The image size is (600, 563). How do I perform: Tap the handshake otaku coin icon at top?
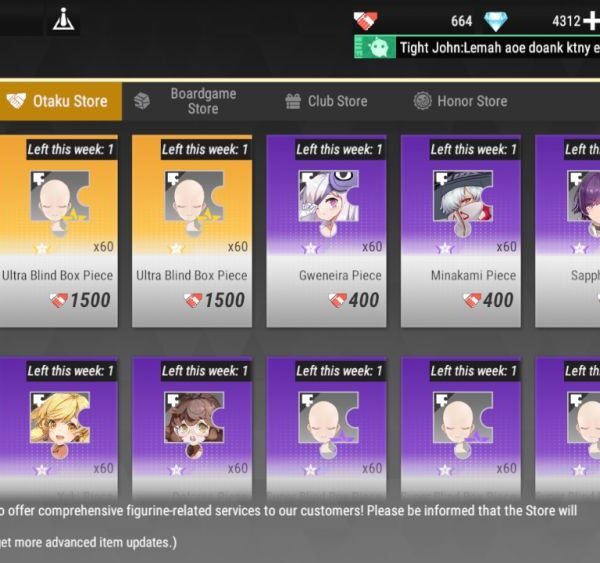[x=365, y=21]
